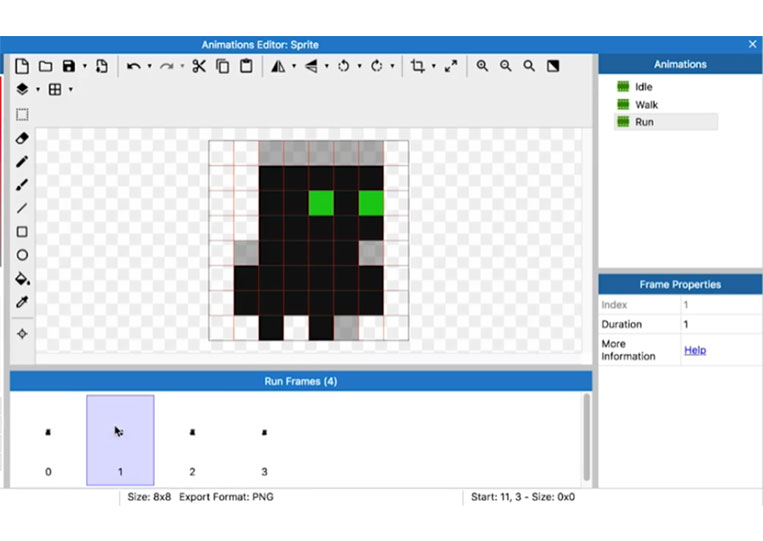Image resolution: width=763 pixels, height=541 pixels.
Task: Click the New file icon
Action: click(x=22, y=66)
